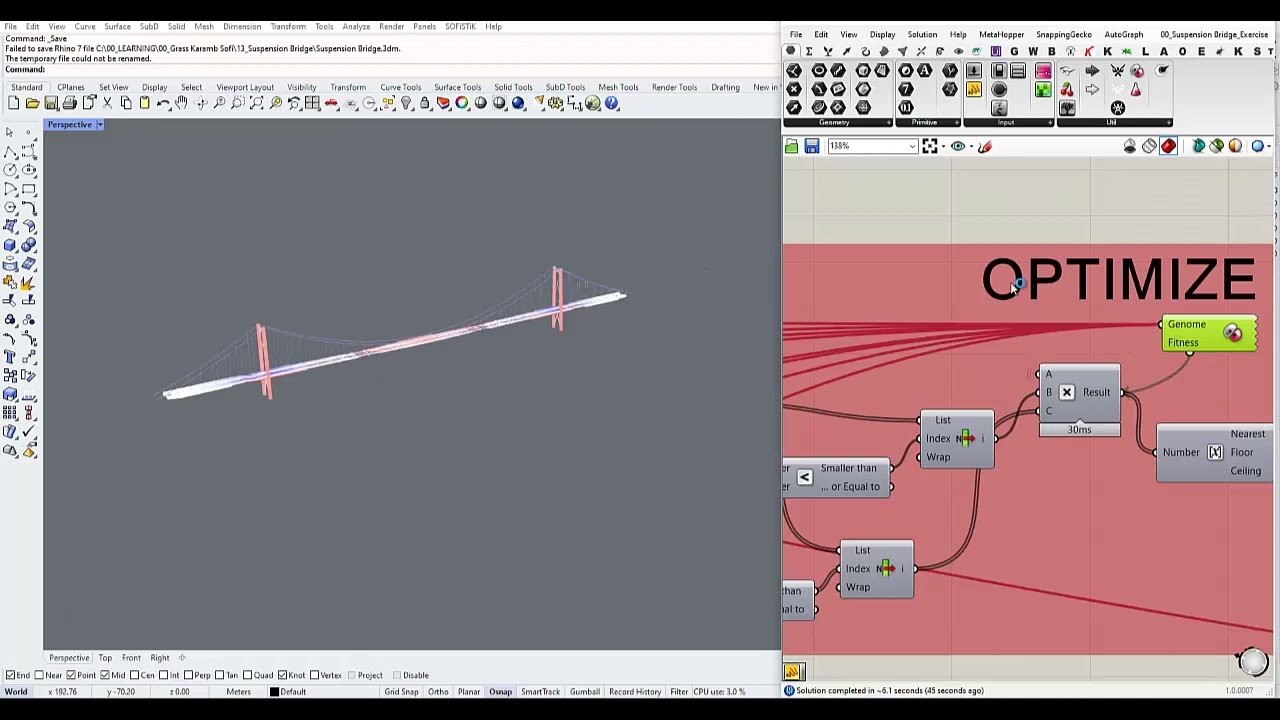Screen dimensions: 1280x720
Task: Toggle Record History in status bar
Action: coord(635,692)
